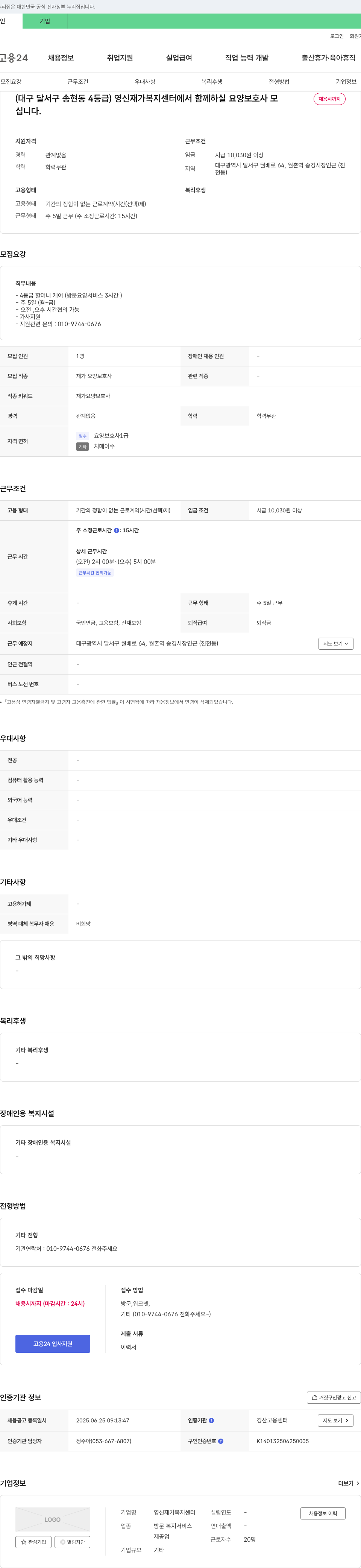361x1568 pixels.
Task: Click the 인증기관 담당자 value 정주아(053-667-6807)
Action: 103,1441
